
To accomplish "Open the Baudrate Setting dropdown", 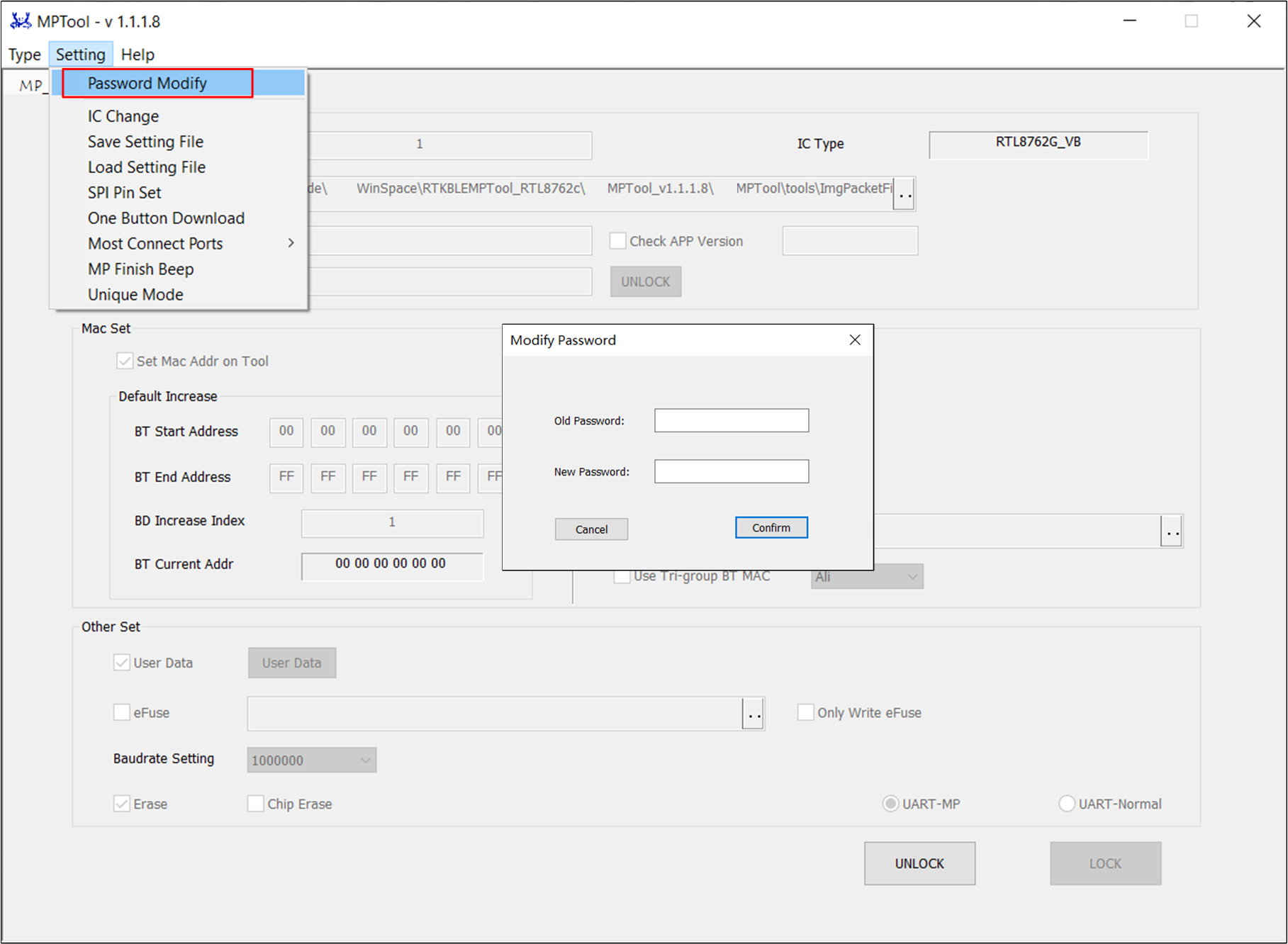I will pyautogui.click(x=312, y=760).
